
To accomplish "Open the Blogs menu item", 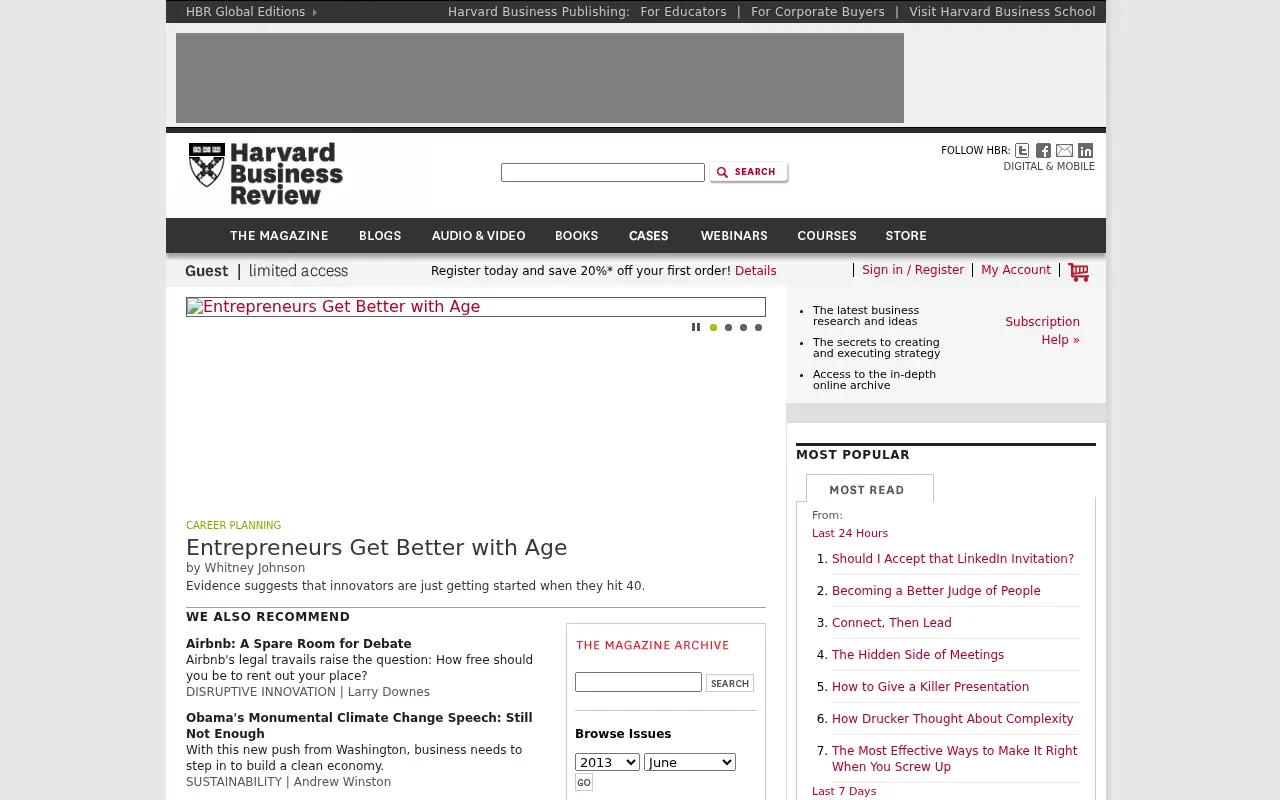I will (x=380, y=236).
